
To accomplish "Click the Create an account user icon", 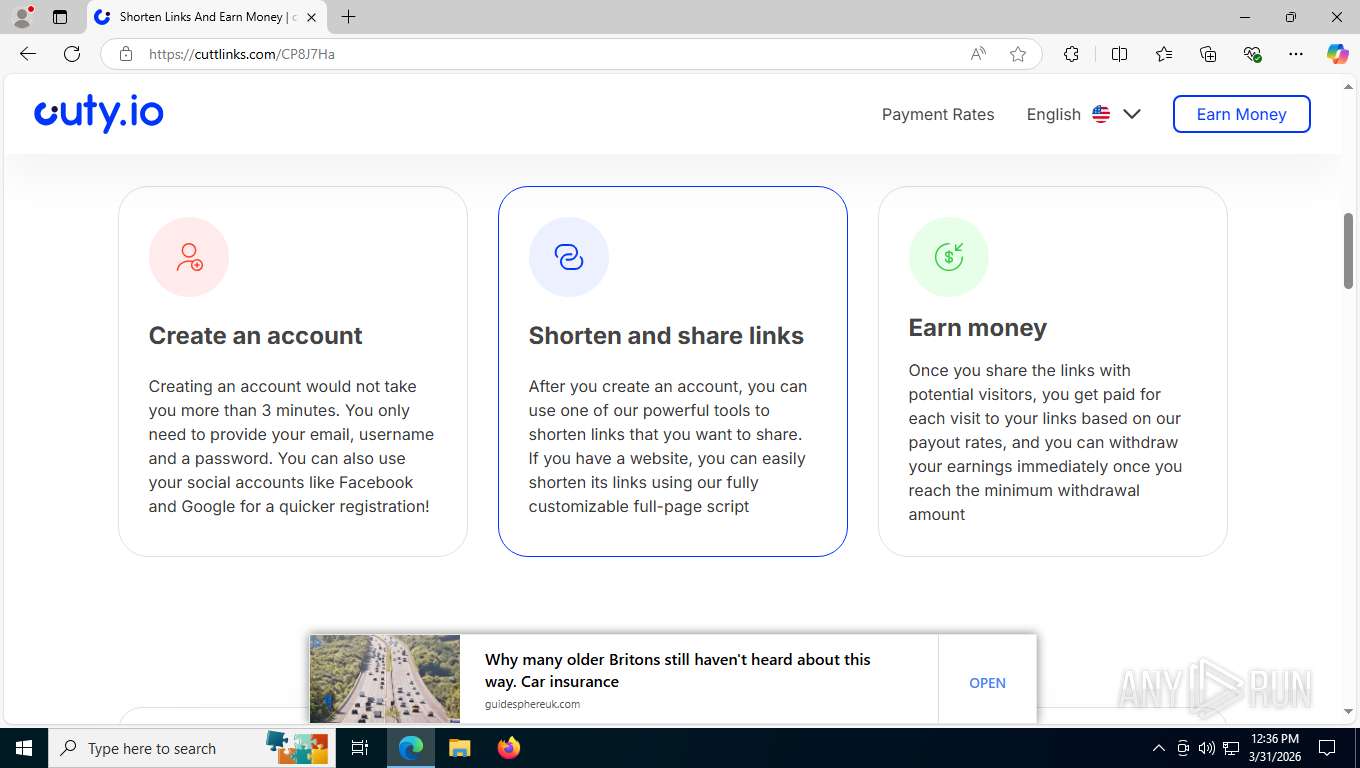I will pos(189,257).
